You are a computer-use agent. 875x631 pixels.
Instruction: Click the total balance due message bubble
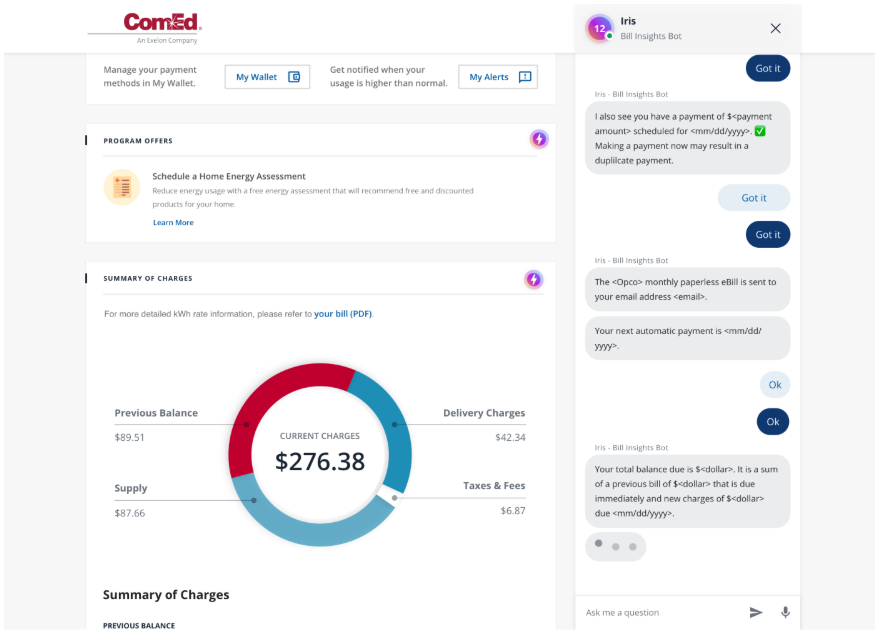coord(688,491)
